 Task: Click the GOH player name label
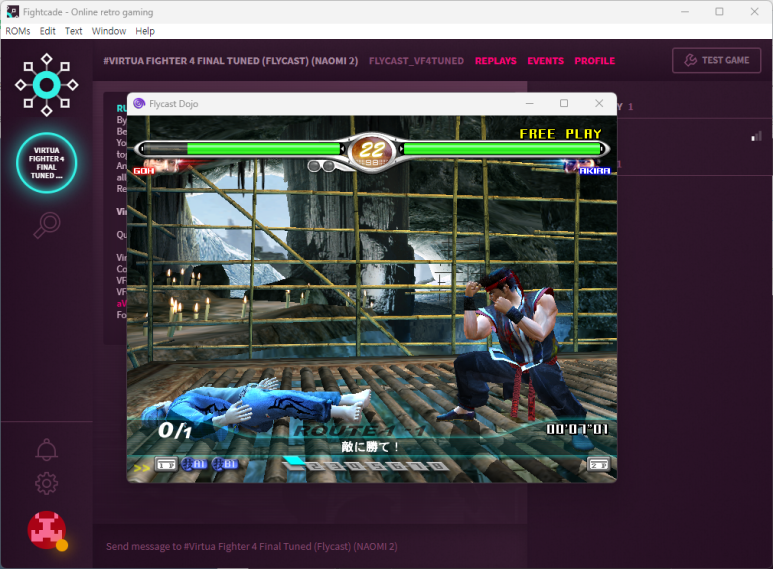(x=144, y=171)
